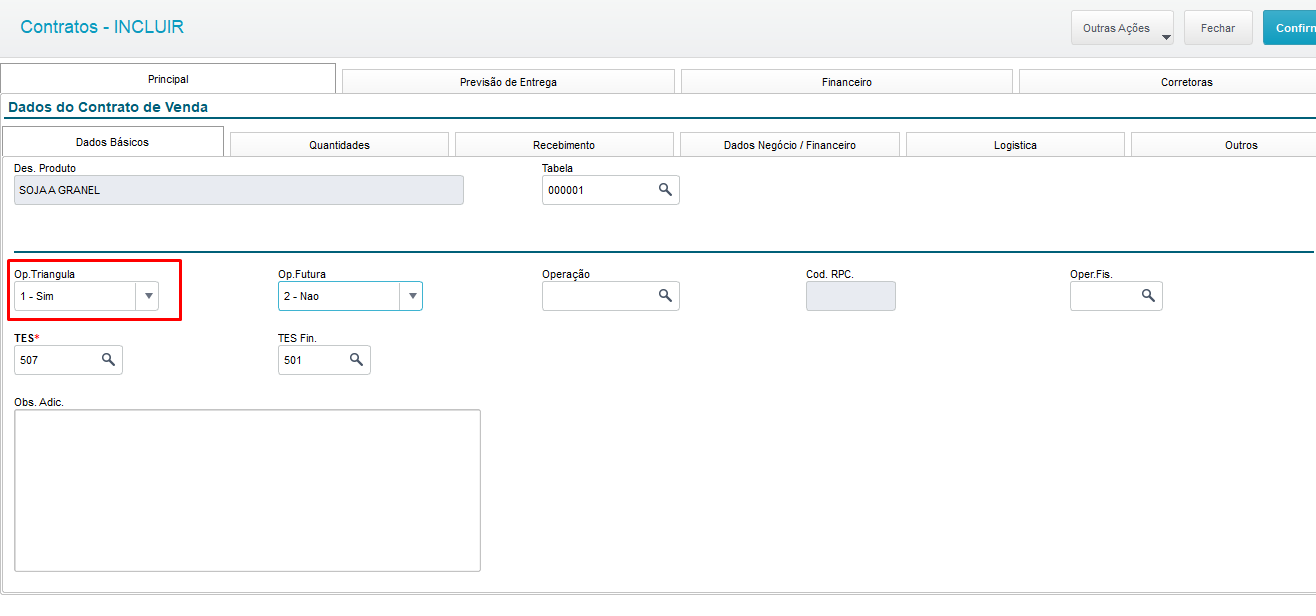Viewport: 1316px width, 616px height.
Task: Click the Obs. Adic. text area
Action: point(247,490)
